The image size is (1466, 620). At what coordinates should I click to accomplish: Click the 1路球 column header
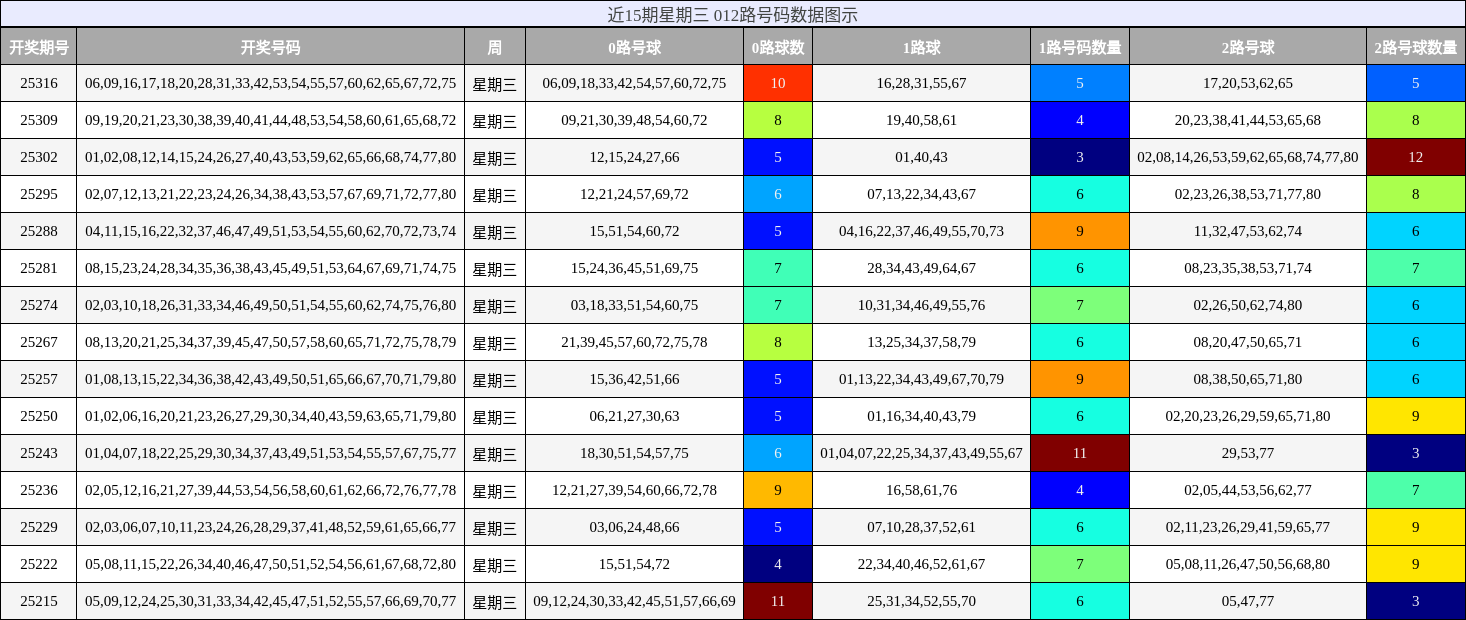coord(922,45)
